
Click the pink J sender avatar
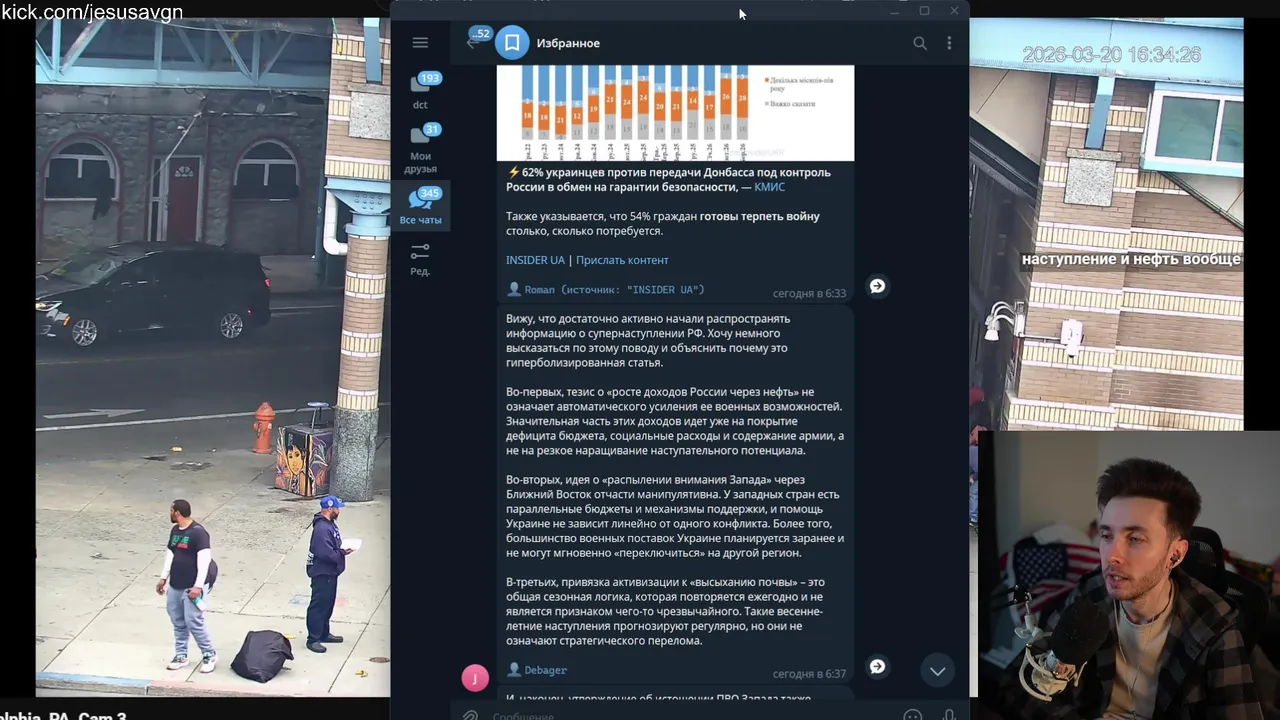(475, 678)
